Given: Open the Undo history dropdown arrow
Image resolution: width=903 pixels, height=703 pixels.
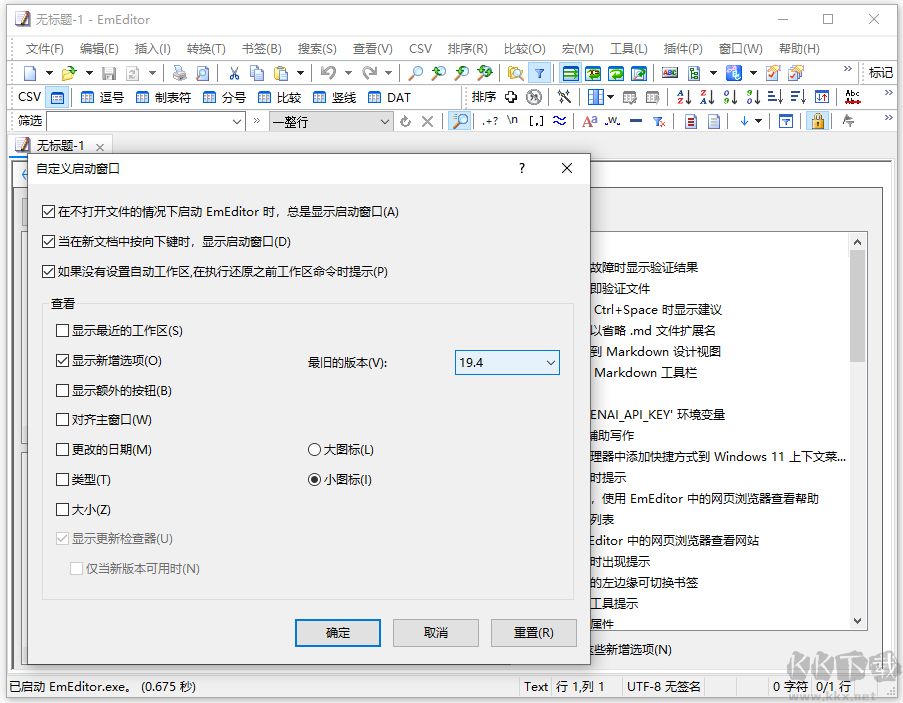Looking at the screenshot, I should pyautogui.click(x=348, y=73).
